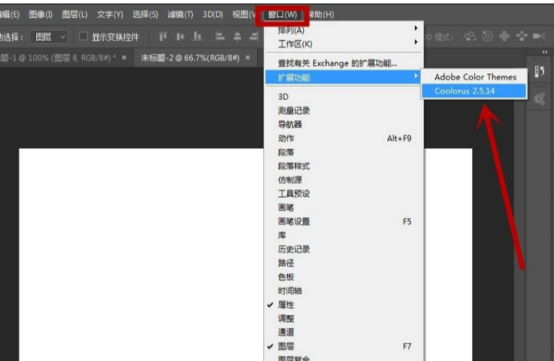Screen dimensions: 554x361
Task: Expand the collapsed panel dock arrows
Action: pyautogui.click(x=545, y=52)
